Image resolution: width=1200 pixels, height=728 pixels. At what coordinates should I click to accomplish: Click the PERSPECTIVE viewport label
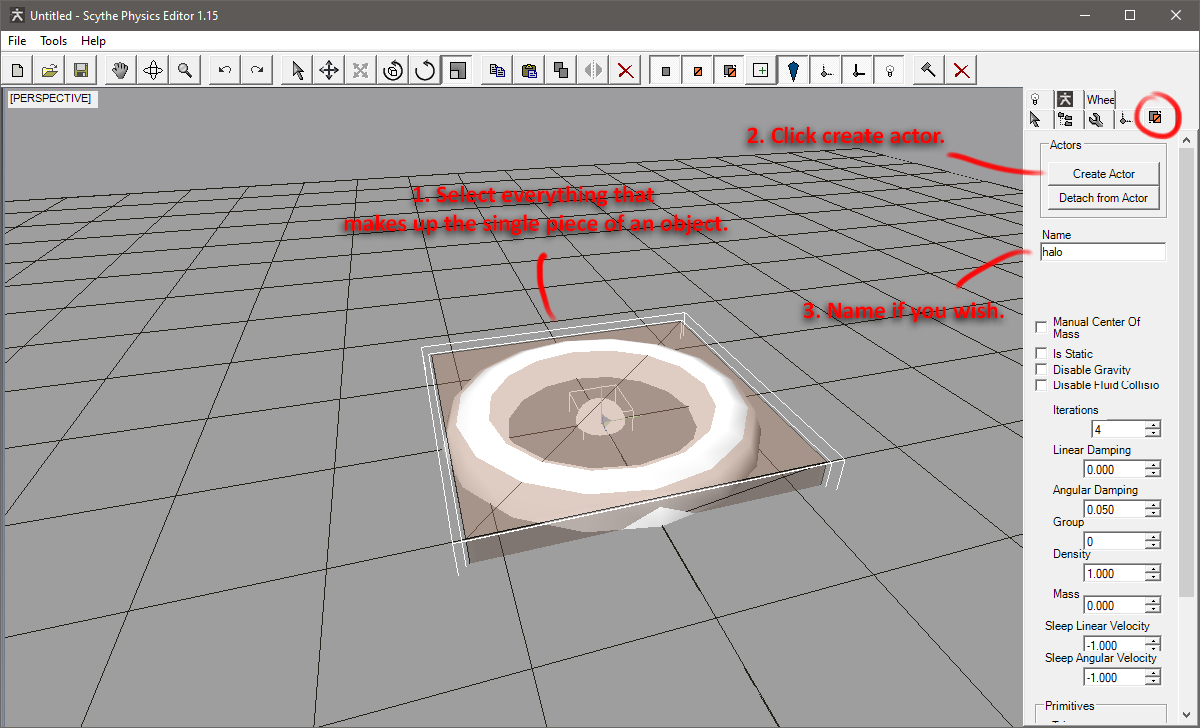(x=51, y=98)
